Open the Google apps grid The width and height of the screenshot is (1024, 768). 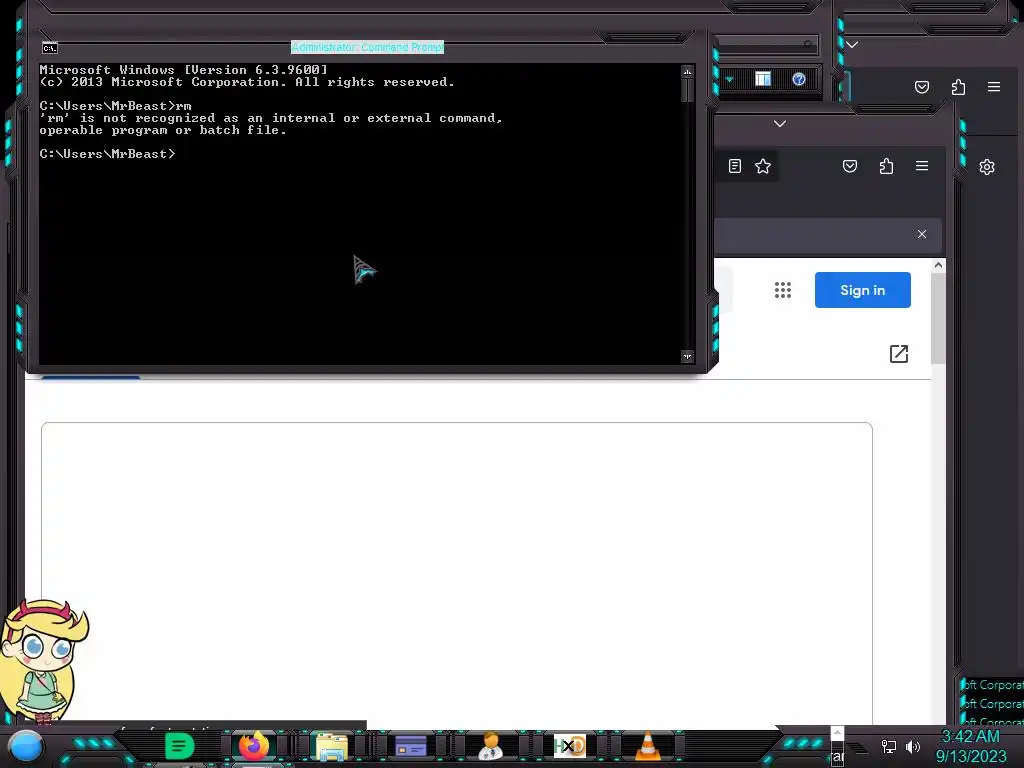click(x=782, y=290)
